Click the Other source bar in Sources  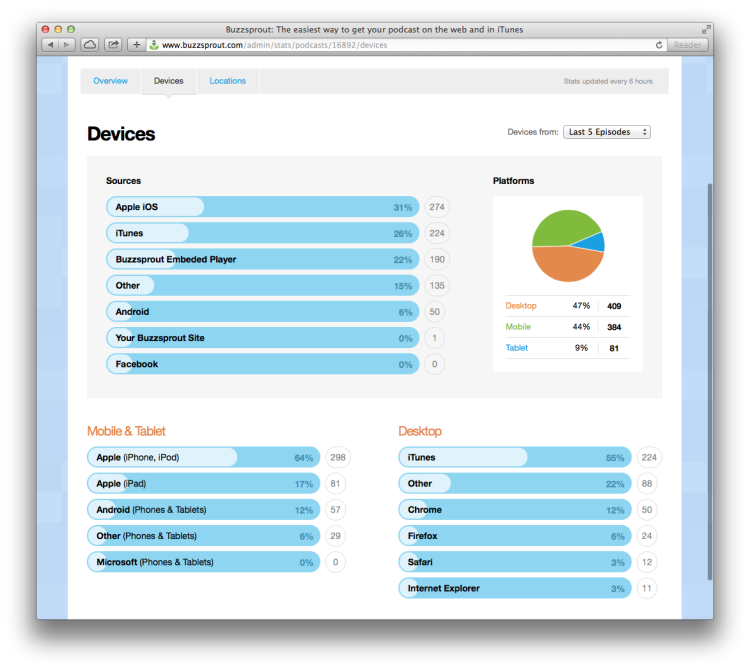pos(263,286)
